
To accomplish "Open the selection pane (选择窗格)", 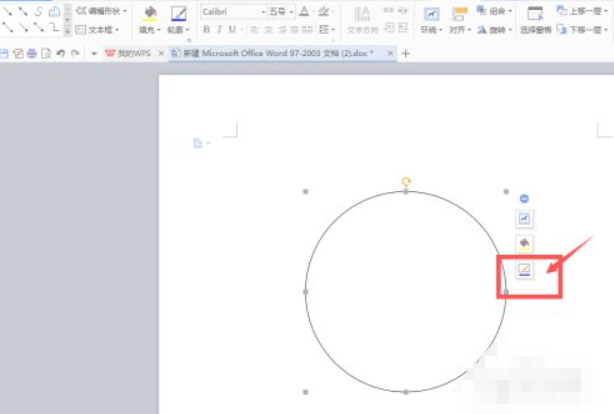I will [535, 18].
